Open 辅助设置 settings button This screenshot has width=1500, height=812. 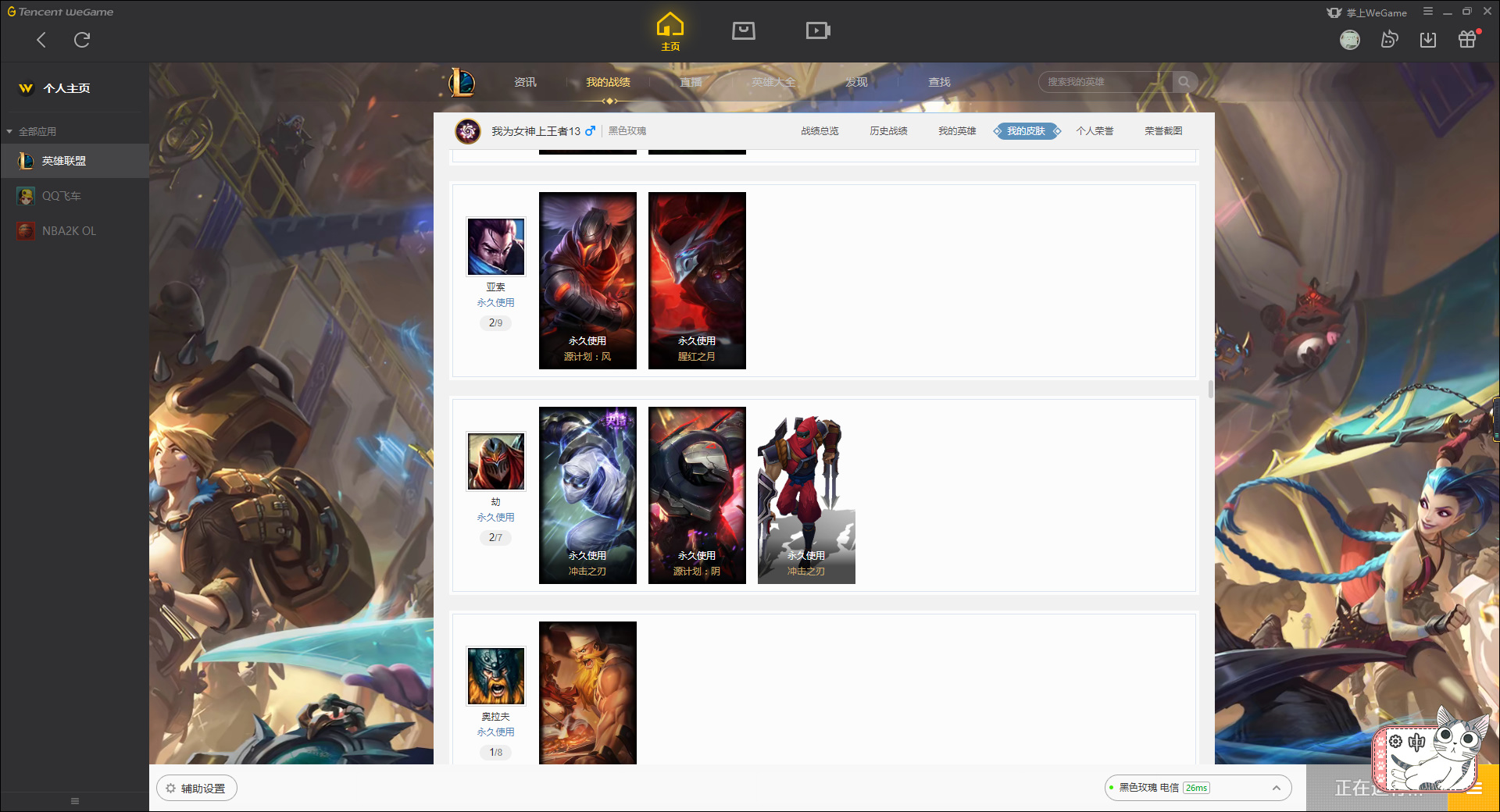(197, 789)
